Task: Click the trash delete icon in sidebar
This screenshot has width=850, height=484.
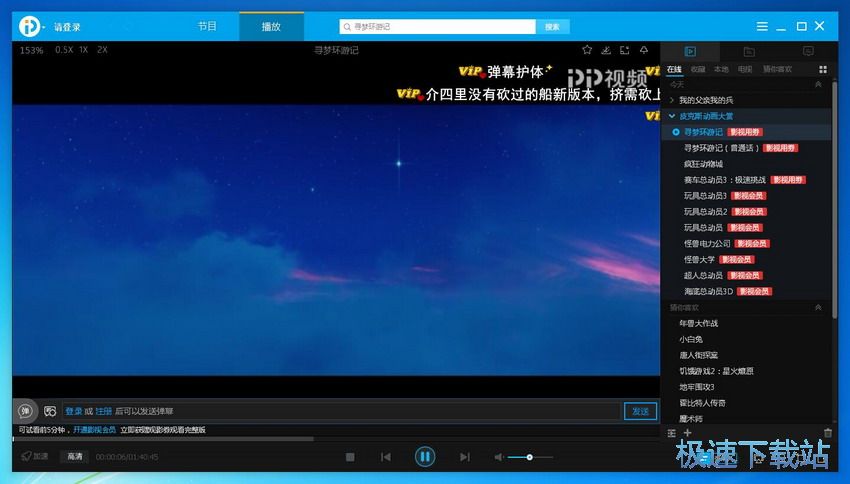Action: [828, 433]
